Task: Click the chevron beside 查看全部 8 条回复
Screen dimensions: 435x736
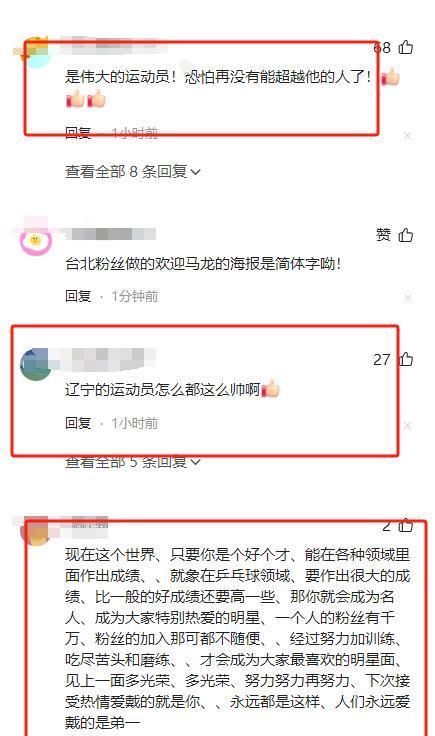Action: click(196, 172)
